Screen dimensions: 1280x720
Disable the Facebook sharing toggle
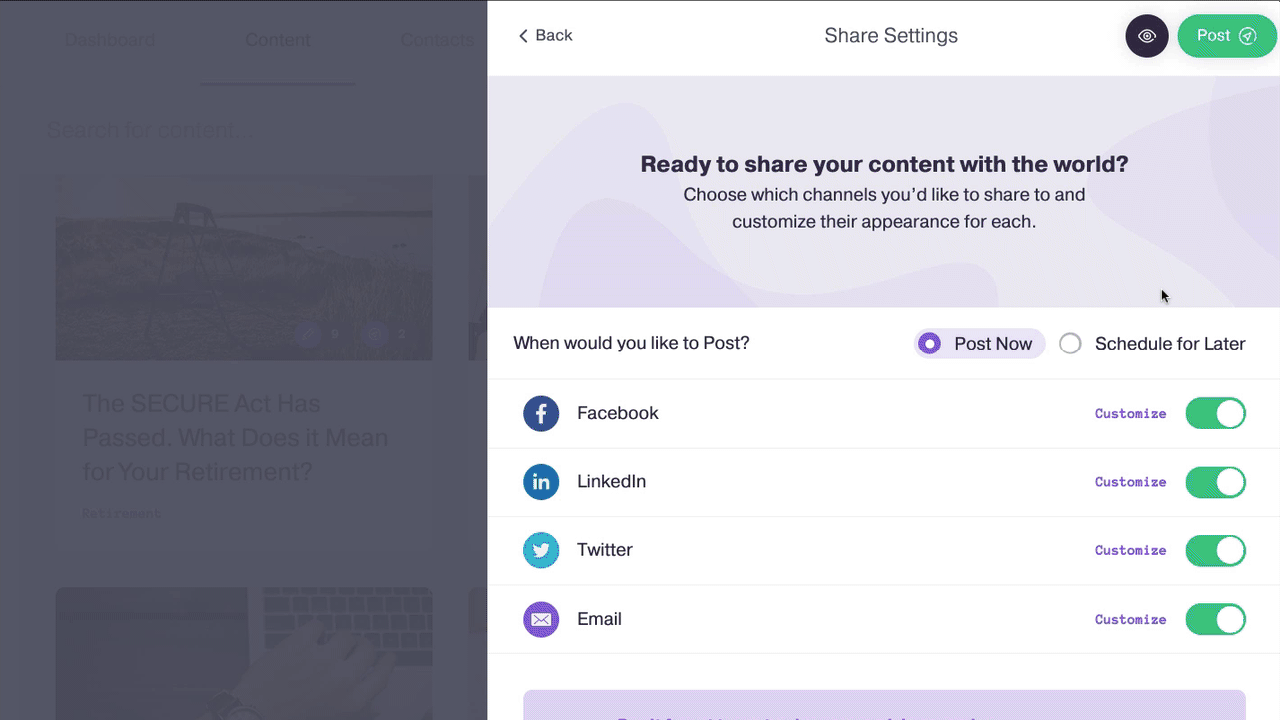tap(1215, 413)
